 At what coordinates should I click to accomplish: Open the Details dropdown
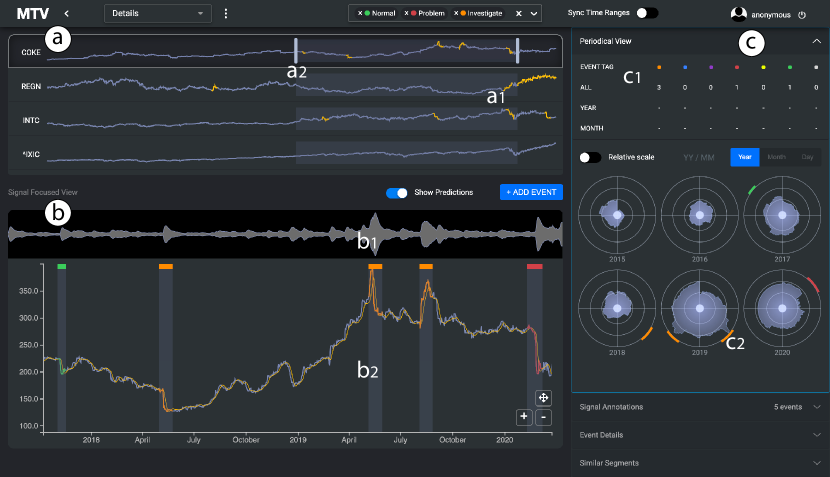pos(158,14)
